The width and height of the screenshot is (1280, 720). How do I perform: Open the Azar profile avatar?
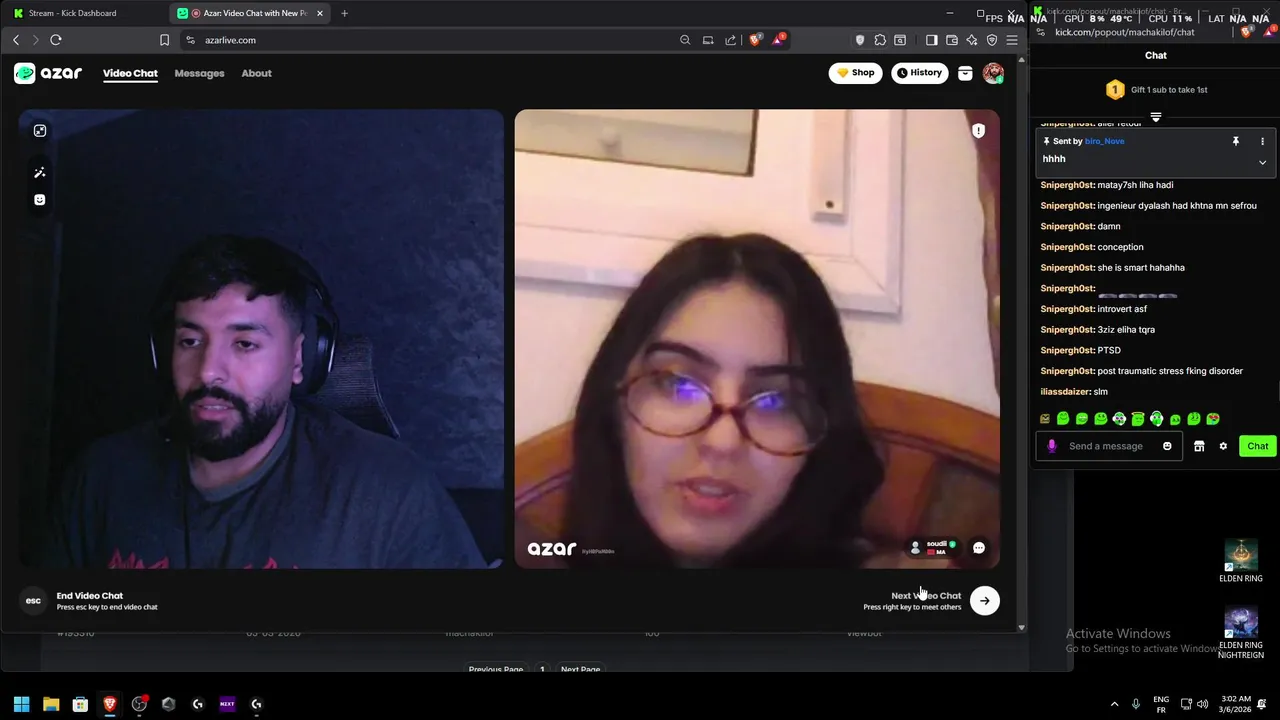[993, 73]
